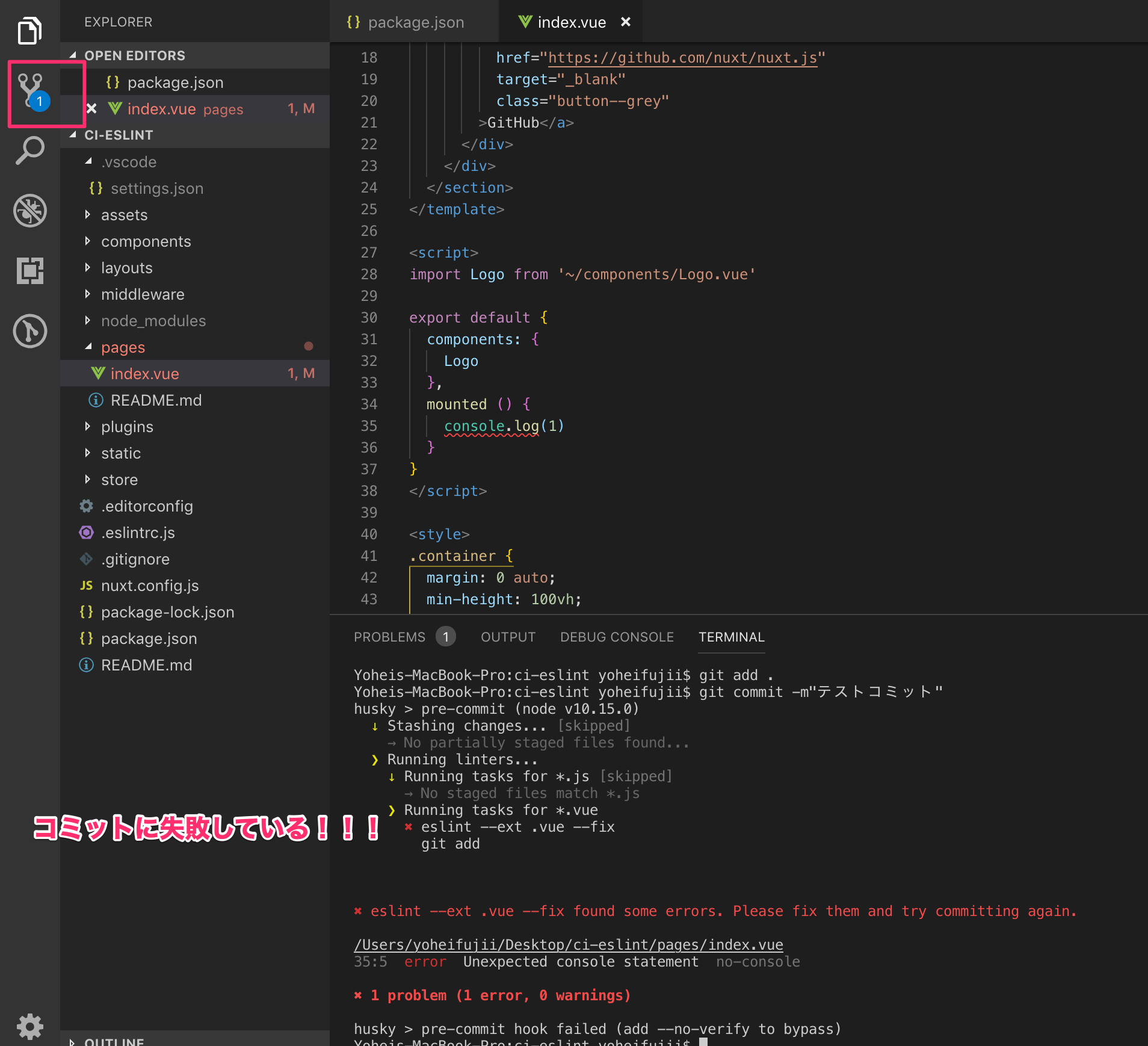Open nuxt.config.js file
This screenshot has height=1046, width=1148.
[x=195, y=586]
